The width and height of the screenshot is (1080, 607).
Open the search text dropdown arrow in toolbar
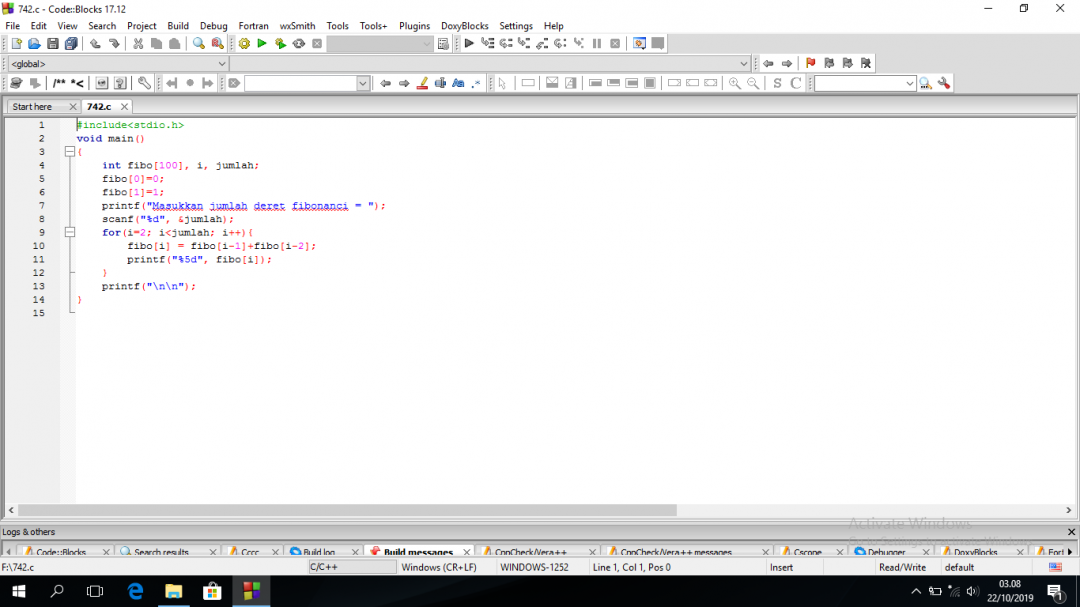click(362, 83)
